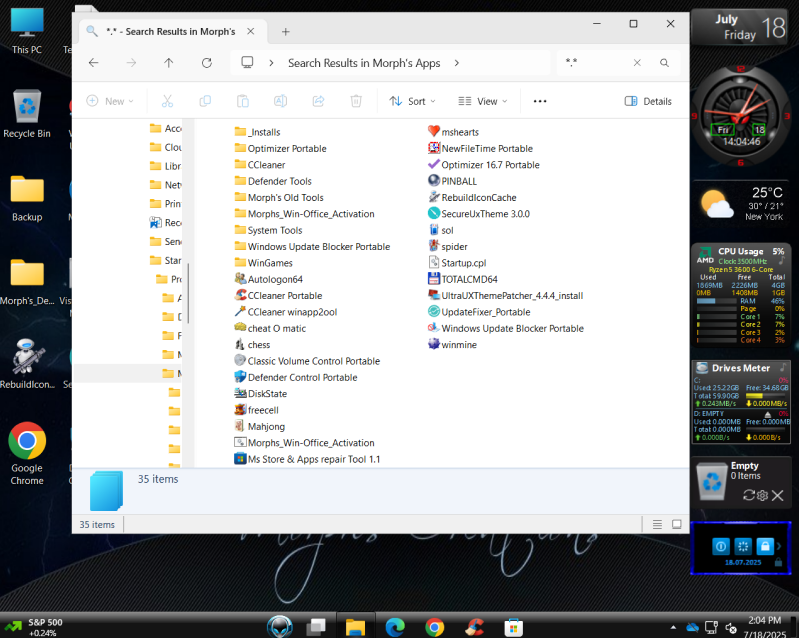Select the spider game file

448,246
